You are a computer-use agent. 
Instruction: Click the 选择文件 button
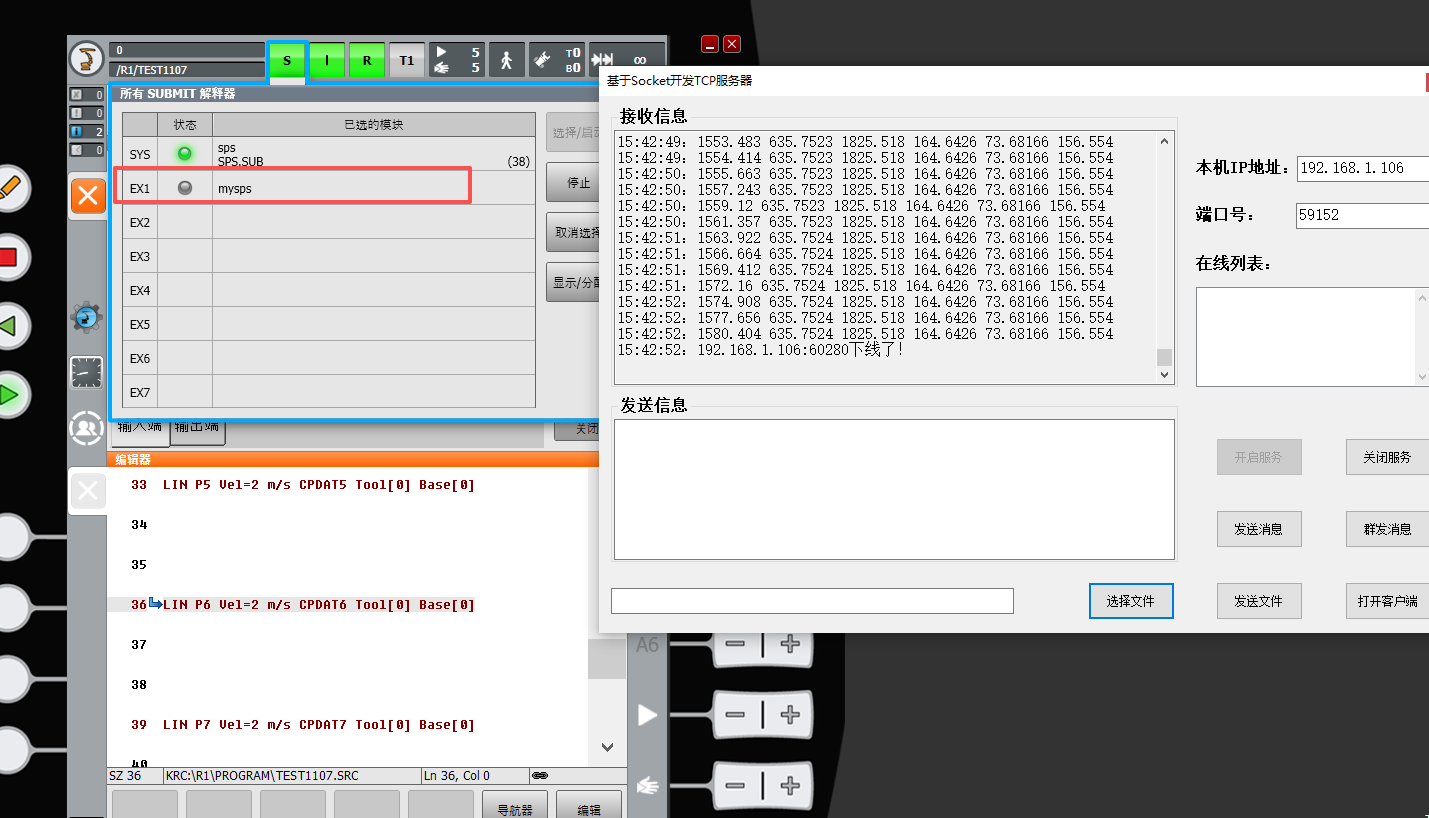pos(1130,601)
